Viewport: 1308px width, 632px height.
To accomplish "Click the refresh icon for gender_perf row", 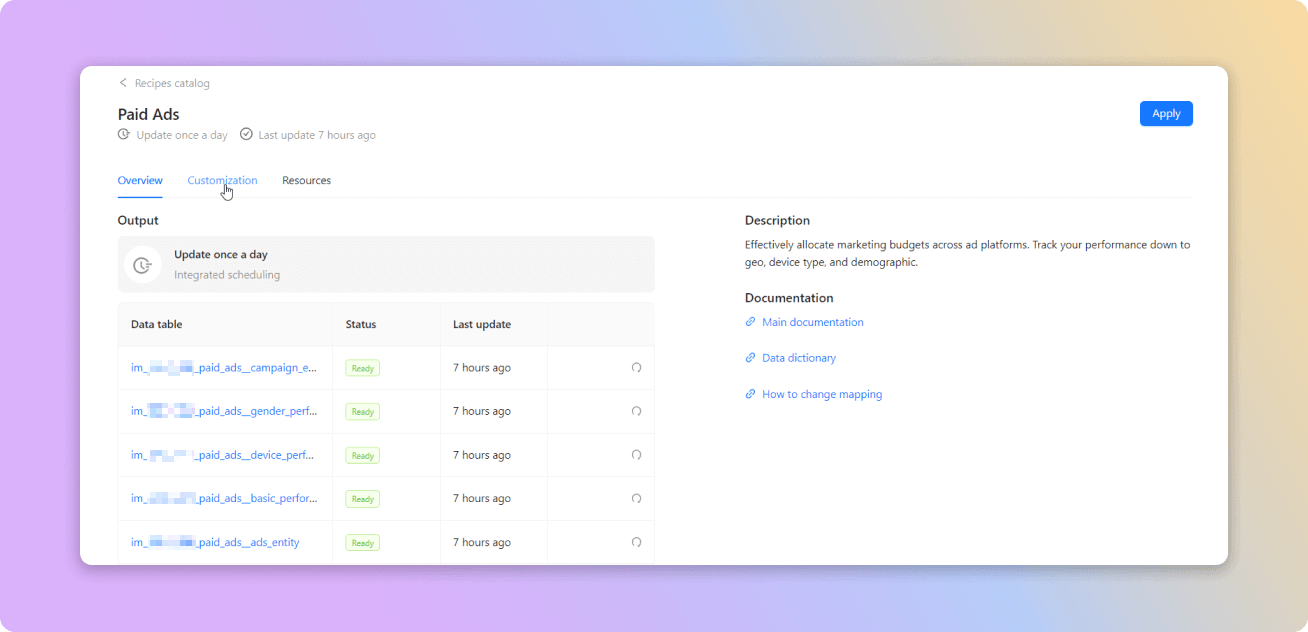I will (x=636, y=411).
